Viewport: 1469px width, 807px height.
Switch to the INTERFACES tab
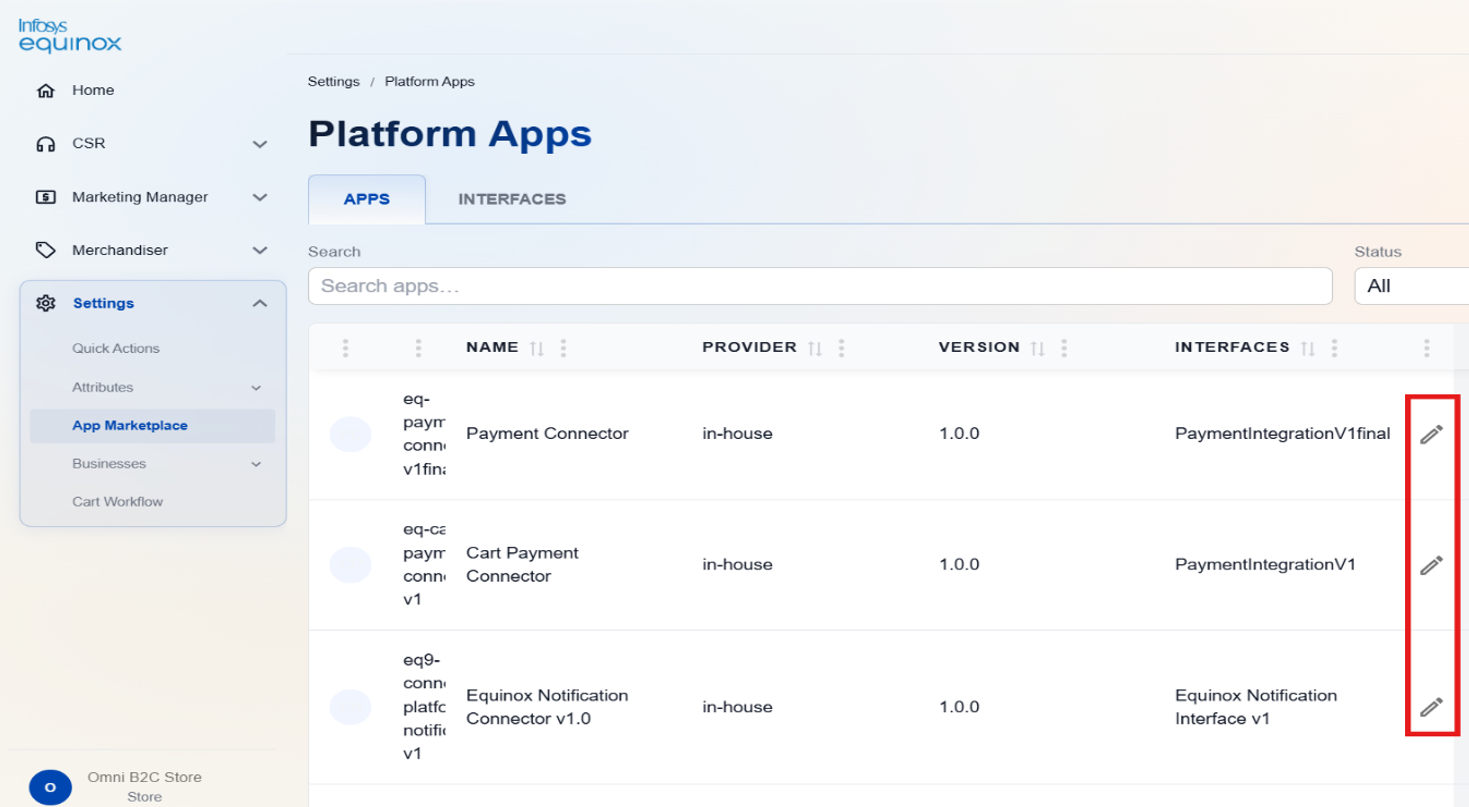click(512, 199)
